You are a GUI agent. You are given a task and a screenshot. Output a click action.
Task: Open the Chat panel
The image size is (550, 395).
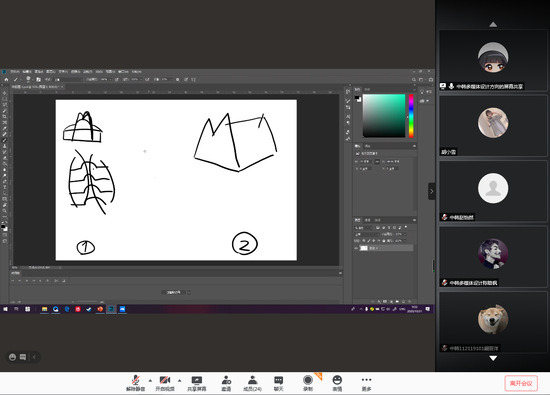[279, 383]
